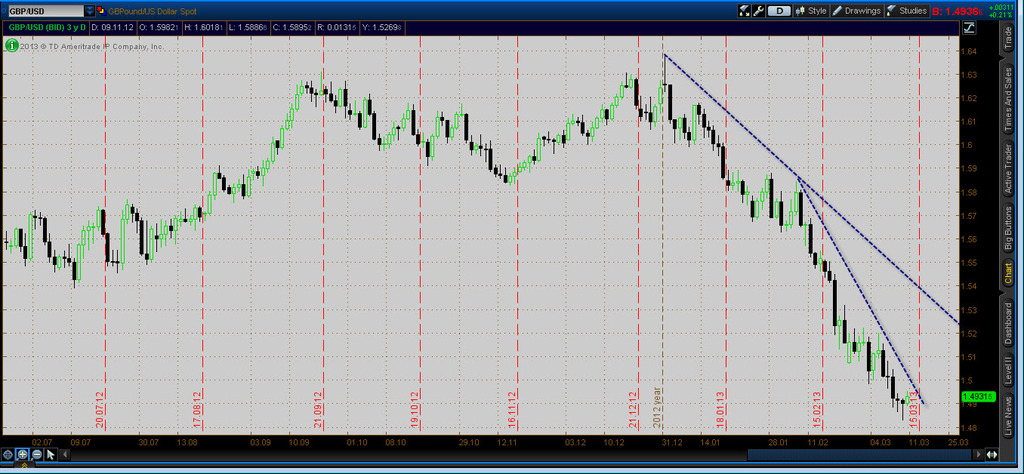Screen dimensions: 1024x474
Task: Select the pointer cursor tool
Action: 52,455
